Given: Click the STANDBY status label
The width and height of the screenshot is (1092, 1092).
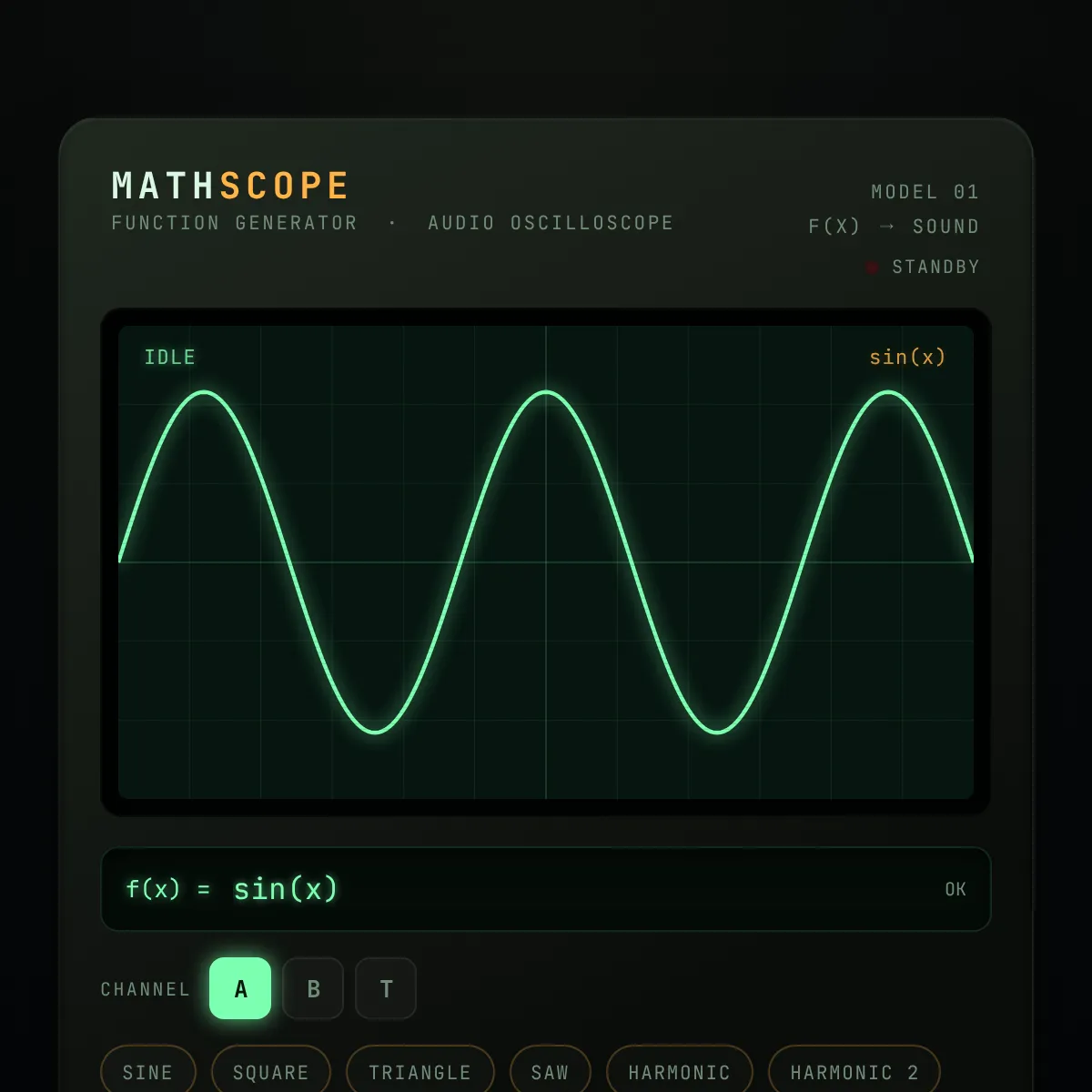Looking at the screenshot, I should pyautogui.click(x=935, y=267).
